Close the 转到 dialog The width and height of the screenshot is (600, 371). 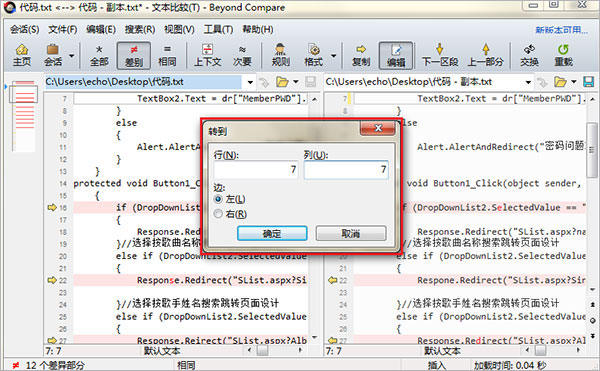[x=378, y=128]
